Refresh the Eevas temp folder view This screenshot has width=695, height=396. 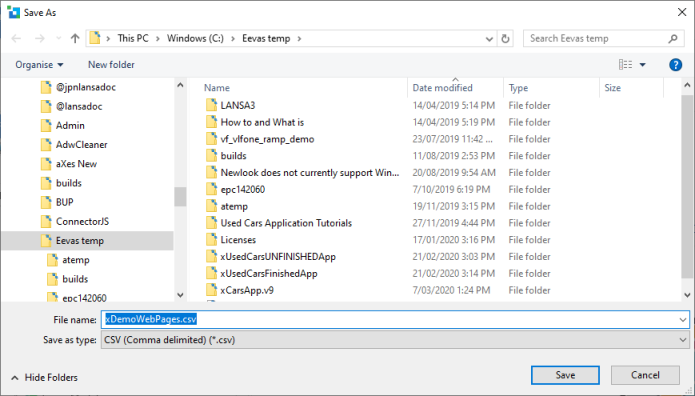click(x=505, y=39)
